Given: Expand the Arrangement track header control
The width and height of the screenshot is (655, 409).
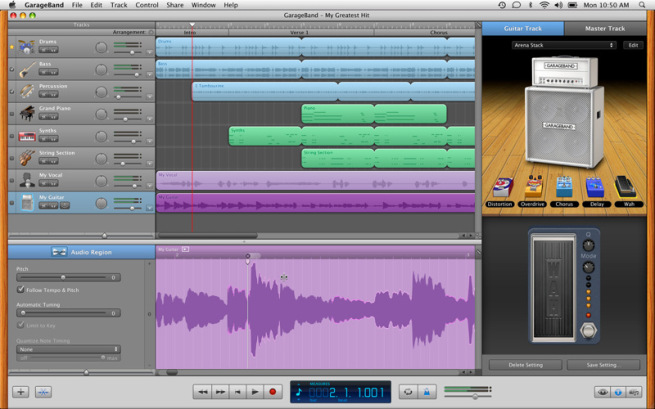Looking at the screenshot, I should (151, 32).
